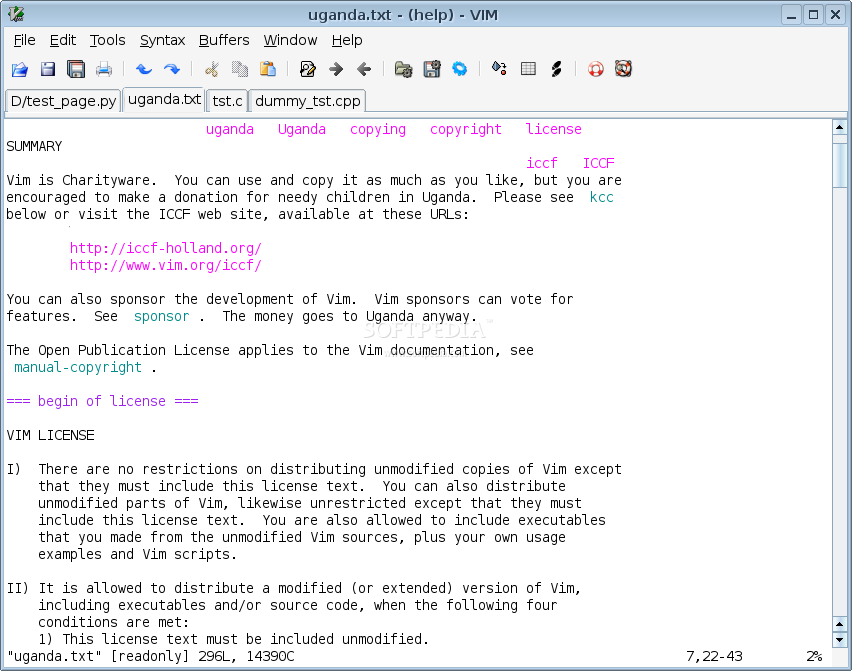Open the Buffers menu
Screen dimensions: 852x671
tap(224, 40)
